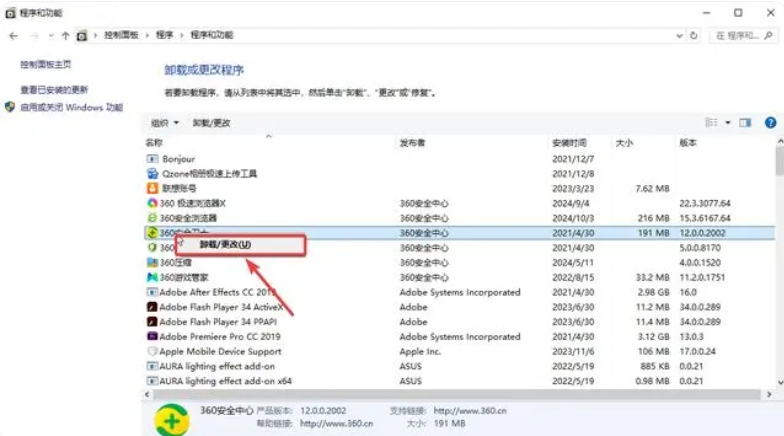Toggle the preview pane icon in toolbar
The image size is (784, 436).
coord(745,122)
